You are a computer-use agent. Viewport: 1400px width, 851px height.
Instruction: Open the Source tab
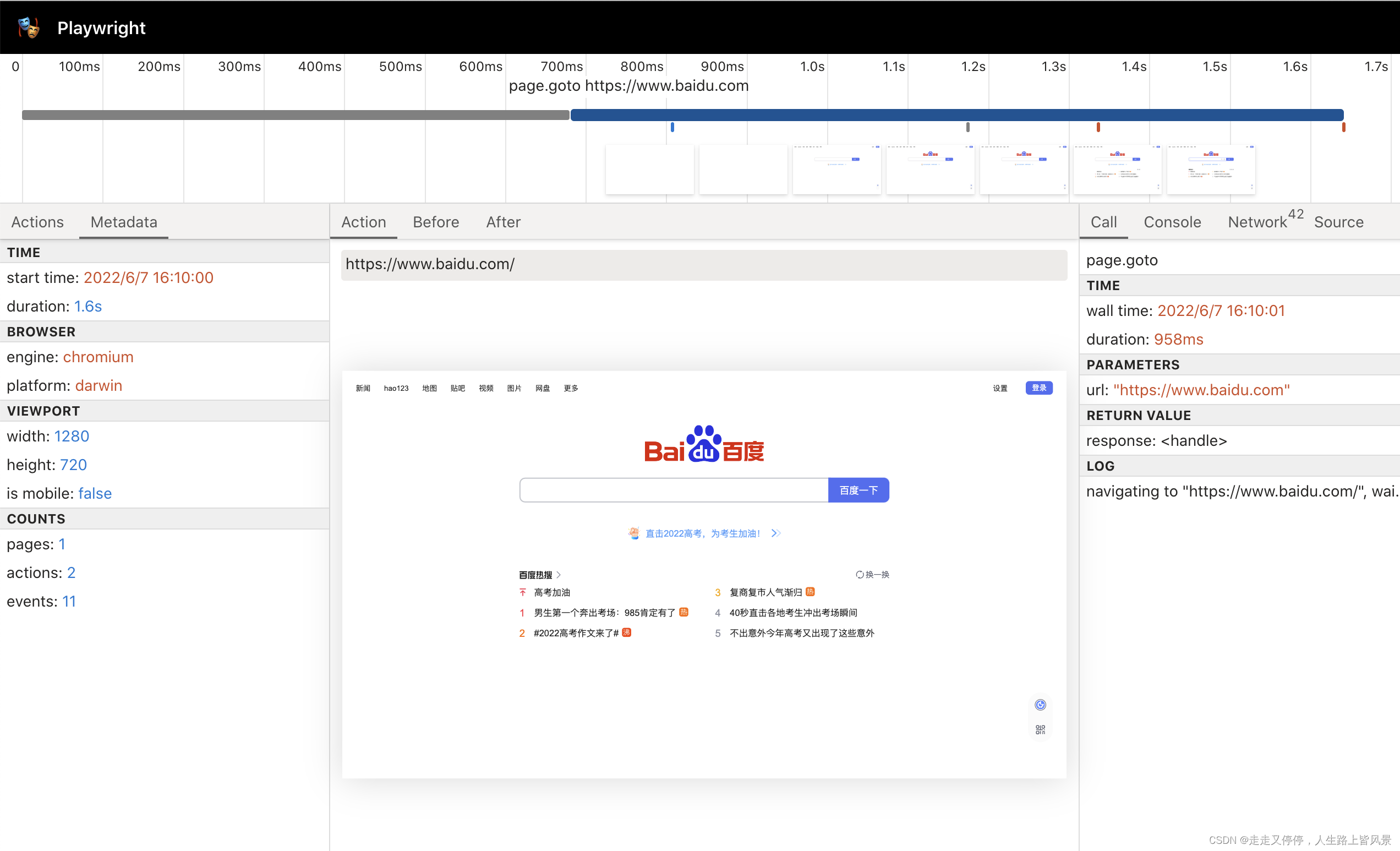[1338, 222]
